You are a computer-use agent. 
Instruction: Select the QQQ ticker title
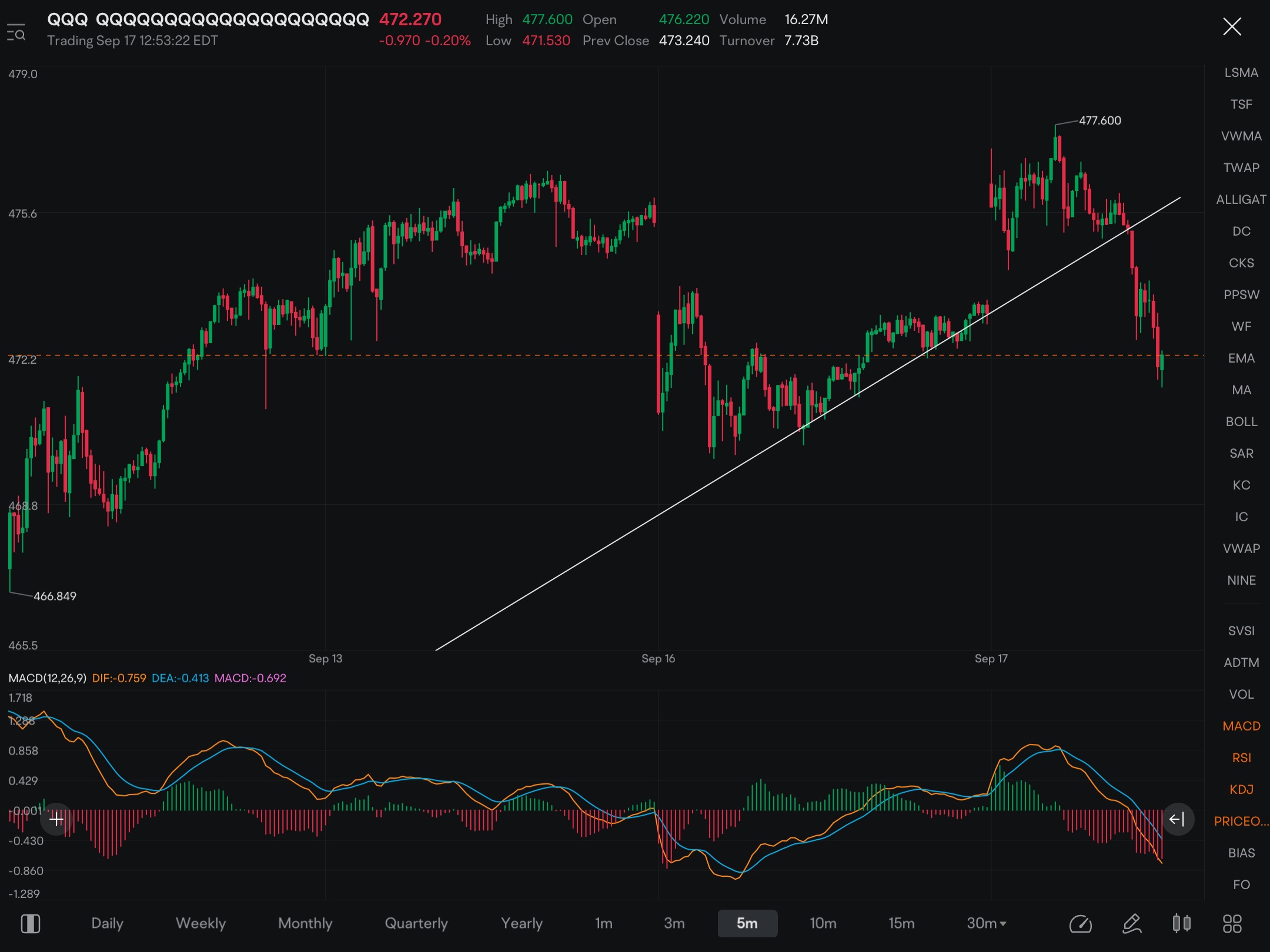click(x=208, y=19)
